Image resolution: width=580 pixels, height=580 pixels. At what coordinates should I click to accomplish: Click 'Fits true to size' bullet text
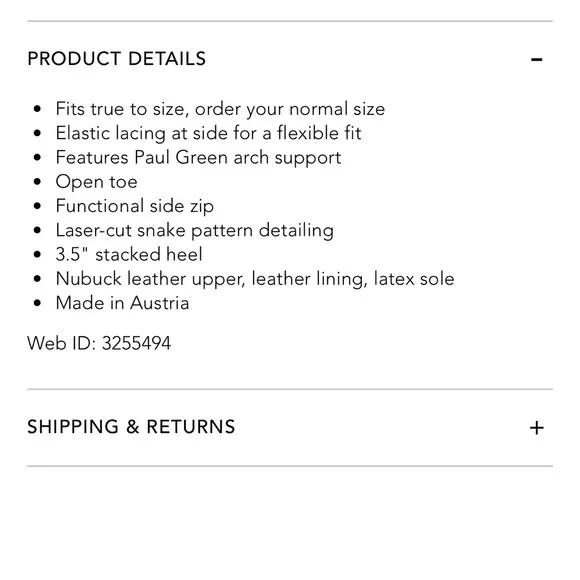point(122,109)
